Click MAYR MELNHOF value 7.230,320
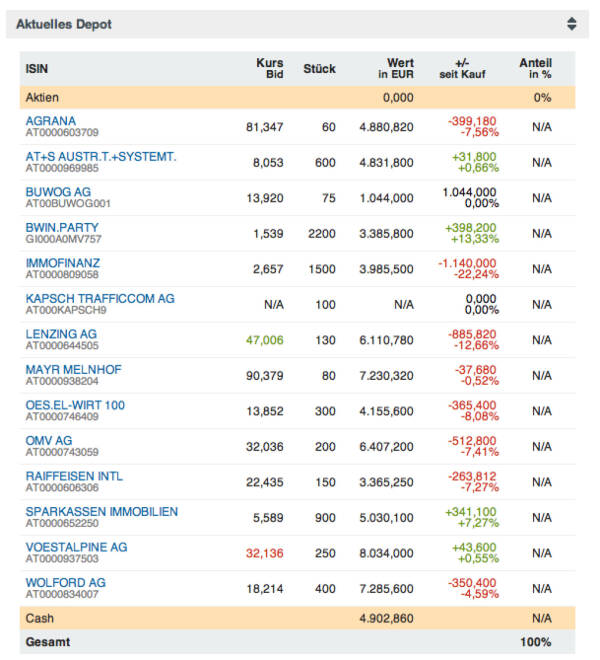This screenshot has width=600, height=660. [x=386, y=375]
